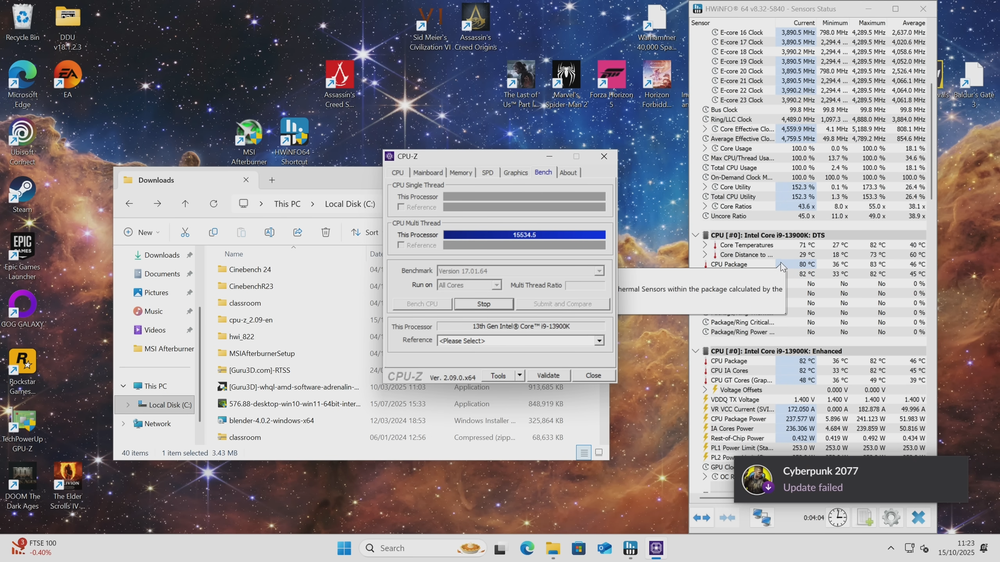Click the Validate button in CPU-Z
1000x562 pixels.
coord(548,376)
